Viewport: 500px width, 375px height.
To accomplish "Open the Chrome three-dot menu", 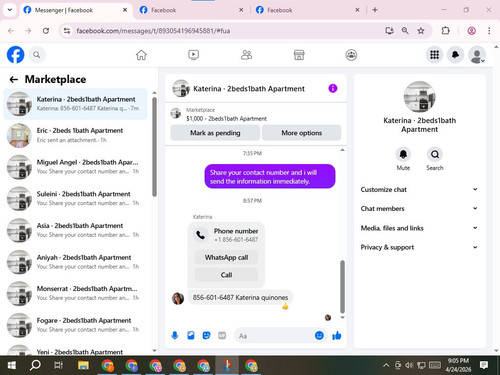I will pos(489,31).
